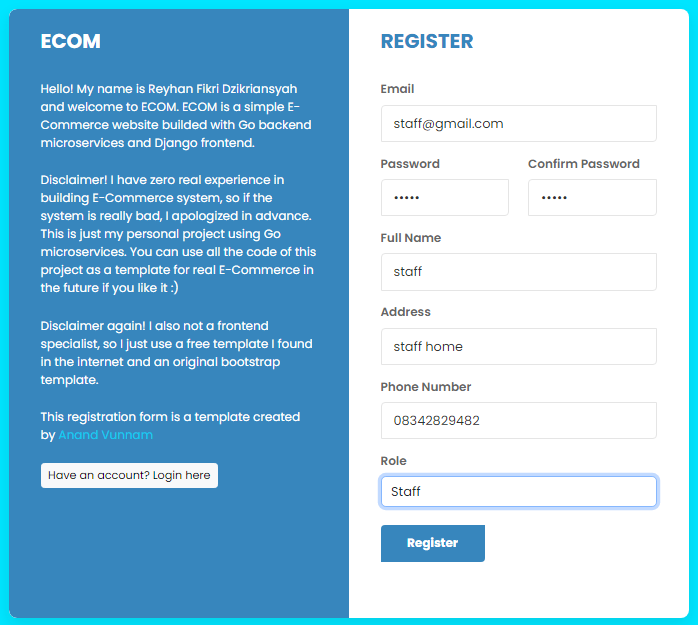
Task: Open the Anand Vunnam link
Action: pos(105,435)
